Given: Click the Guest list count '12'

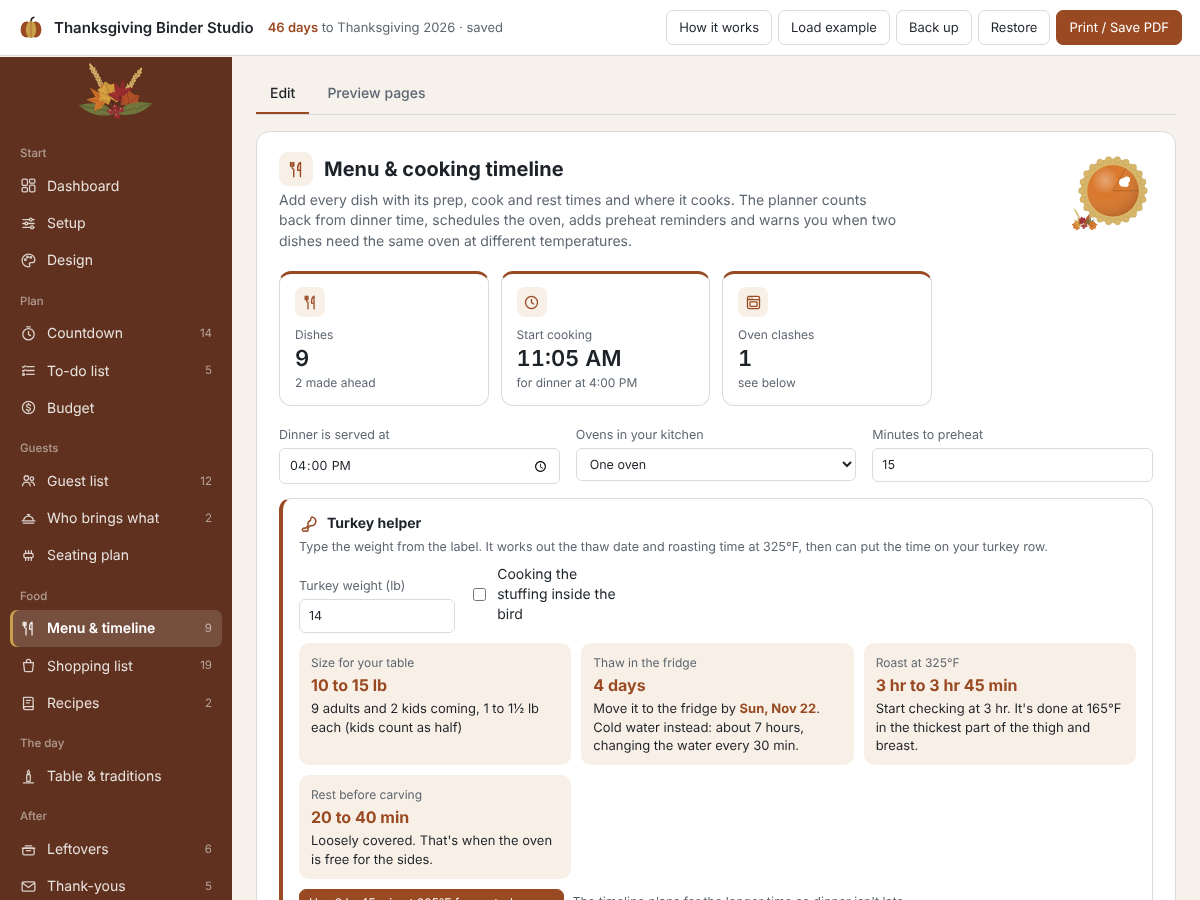Looking at the screenshot, I should [206, 481].
